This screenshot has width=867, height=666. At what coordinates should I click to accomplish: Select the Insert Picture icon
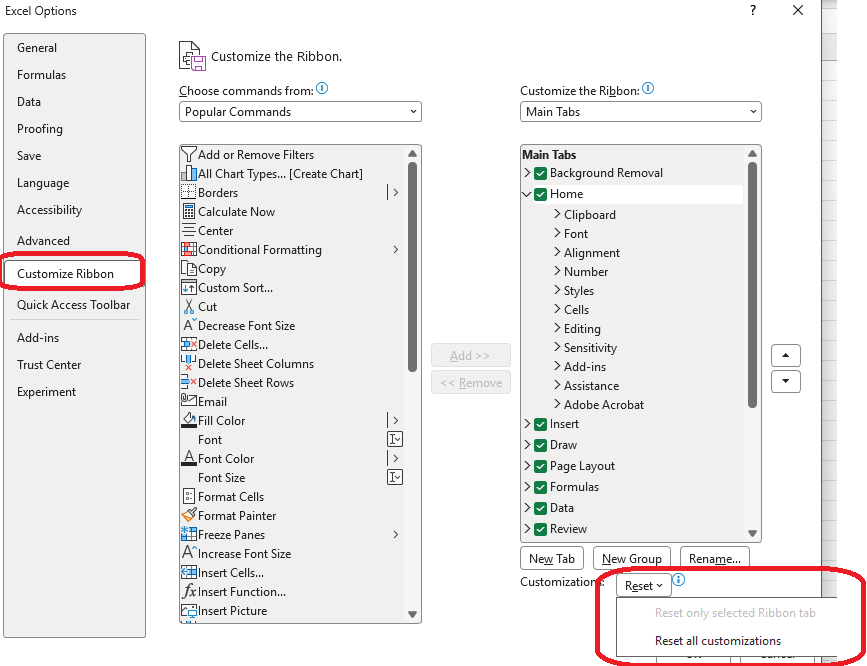(189, 611)
